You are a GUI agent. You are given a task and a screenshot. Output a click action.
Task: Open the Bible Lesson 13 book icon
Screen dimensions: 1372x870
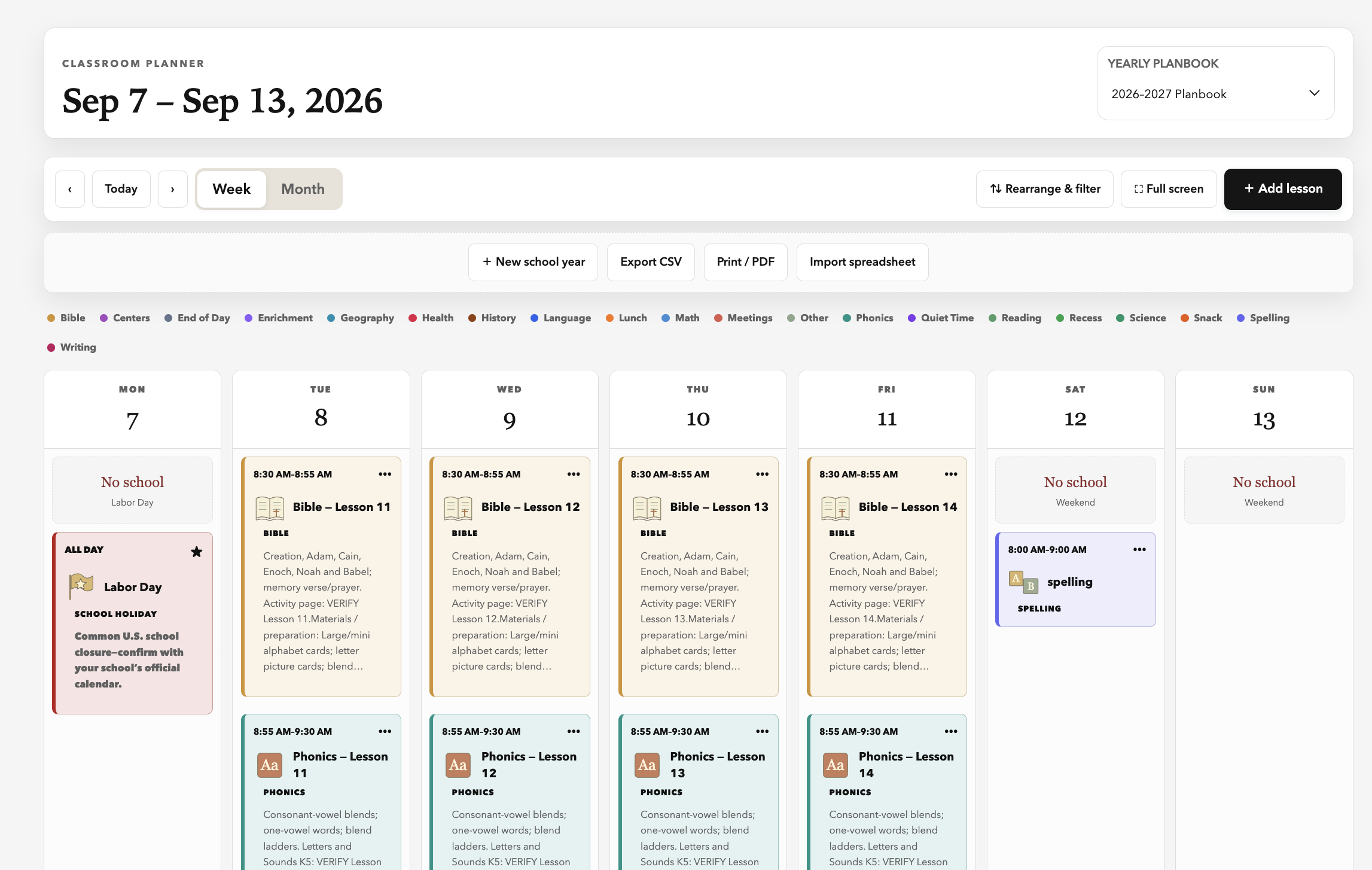click(647, 508)
